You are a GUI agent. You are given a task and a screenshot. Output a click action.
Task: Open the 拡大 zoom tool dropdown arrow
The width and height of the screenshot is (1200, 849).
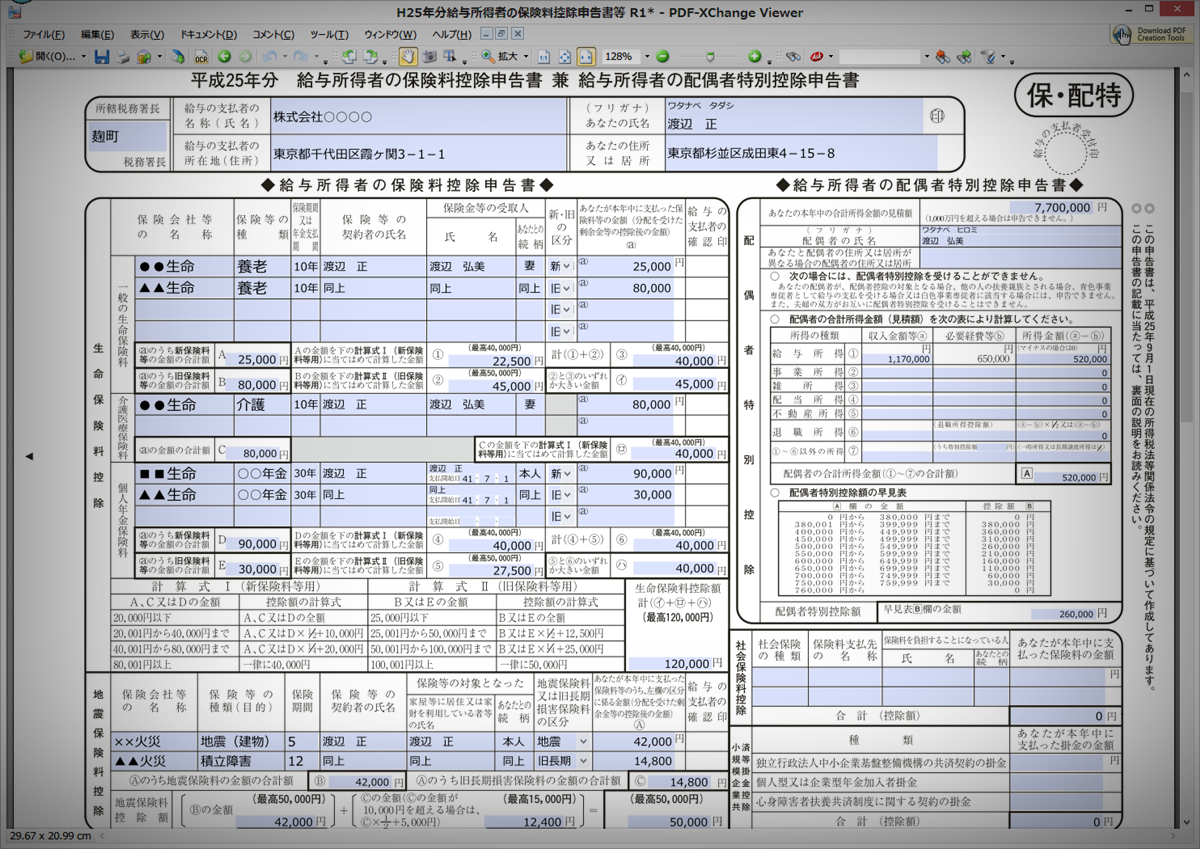[526, 56]
